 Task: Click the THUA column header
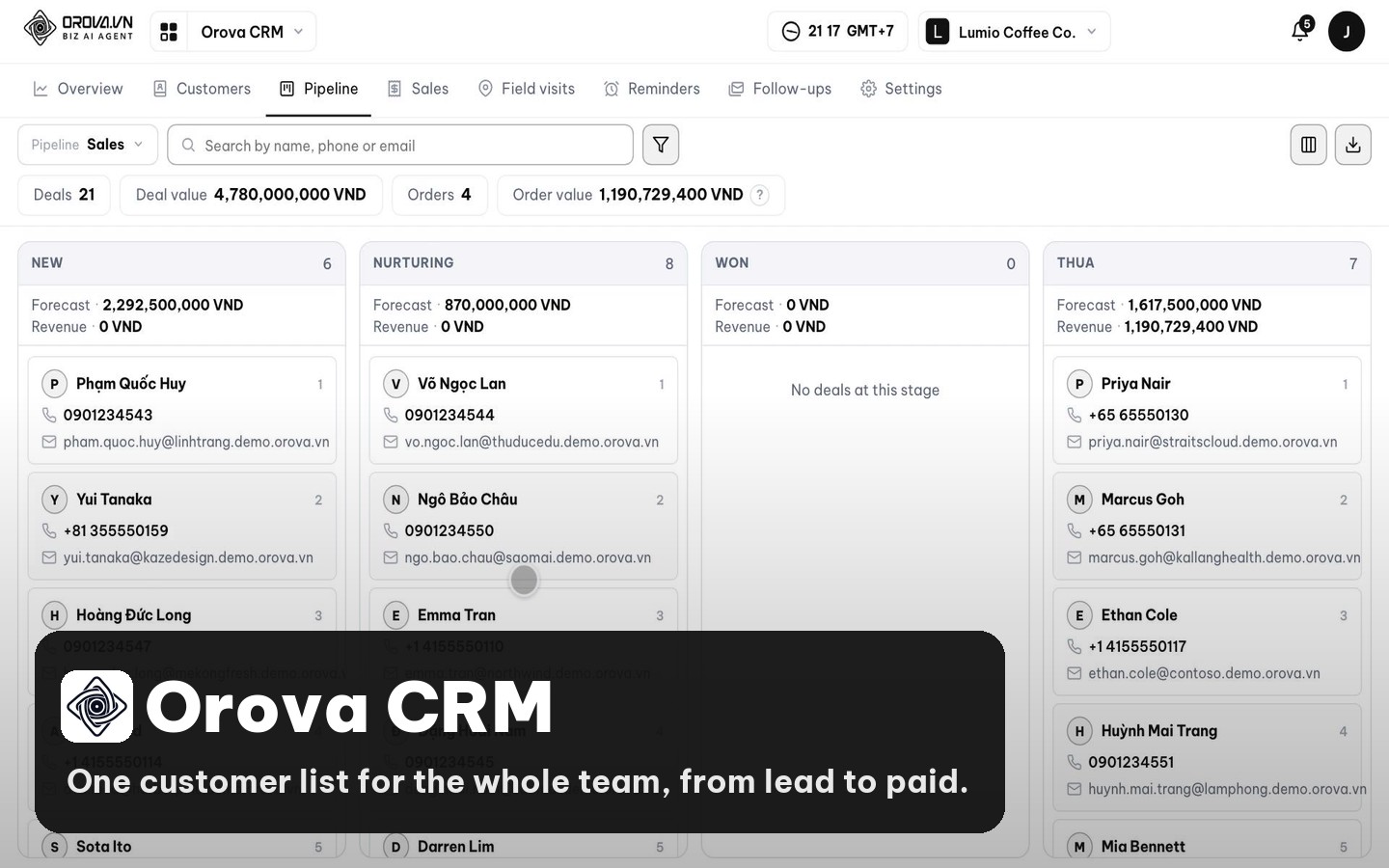pos(1207,263)
